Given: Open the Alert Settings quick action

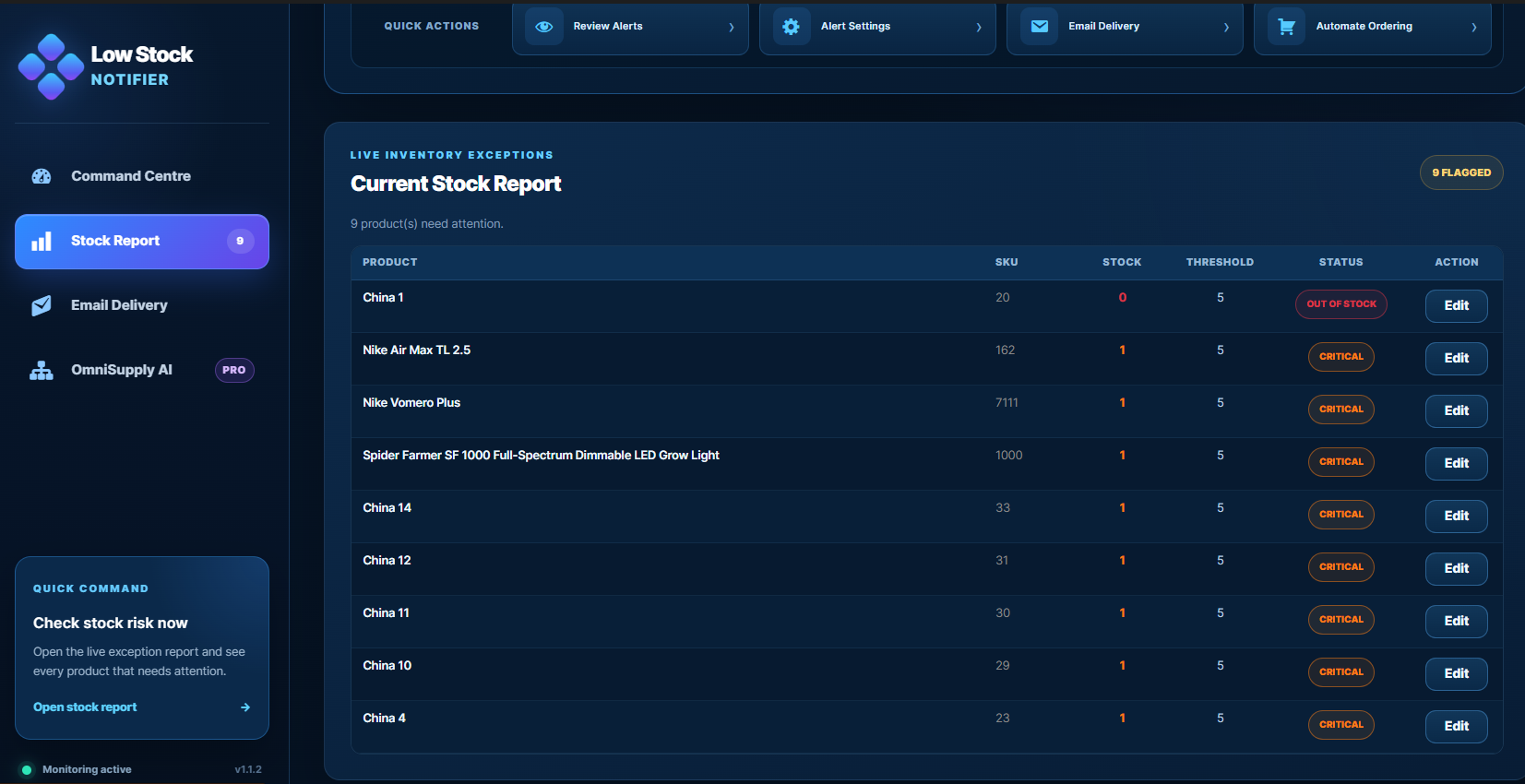Looking at the screenshot, I should pyautogui.click(x=877, y=27).
